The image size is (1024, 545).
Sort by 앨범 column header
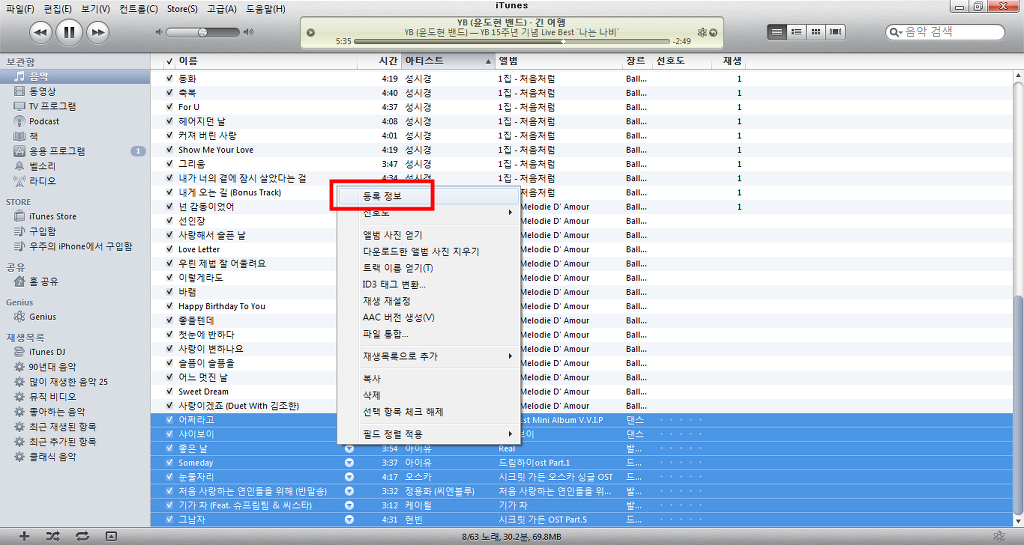(x=560, y=61)
